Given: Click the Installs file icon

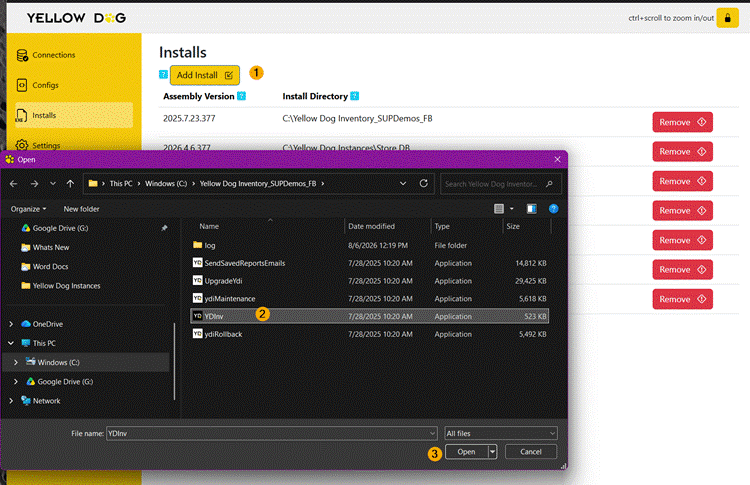Looking at the screenshot, I should [x=21, y=115].
